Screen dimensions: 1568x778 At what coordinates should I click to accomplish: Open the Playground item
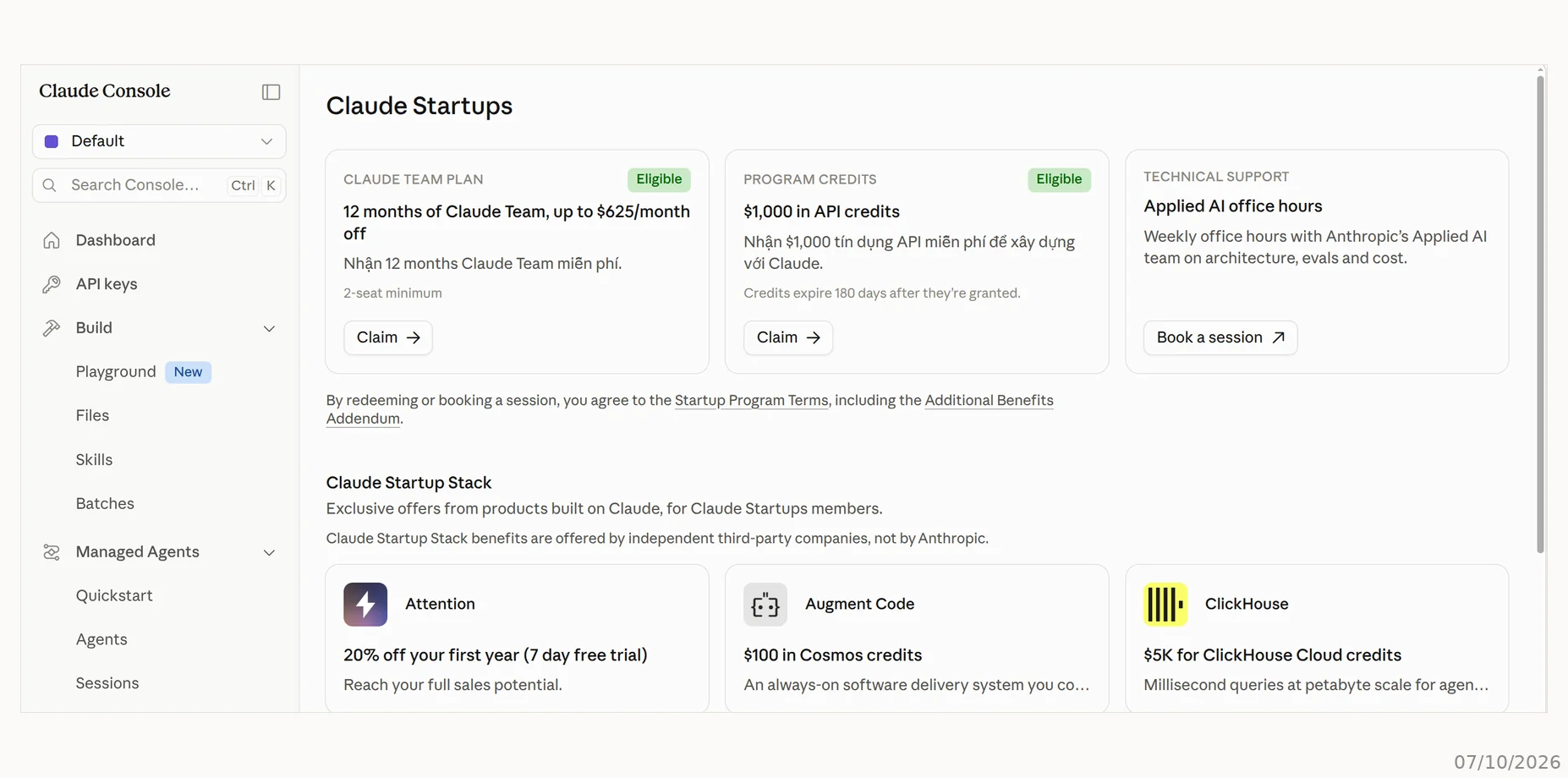[116, 372]
